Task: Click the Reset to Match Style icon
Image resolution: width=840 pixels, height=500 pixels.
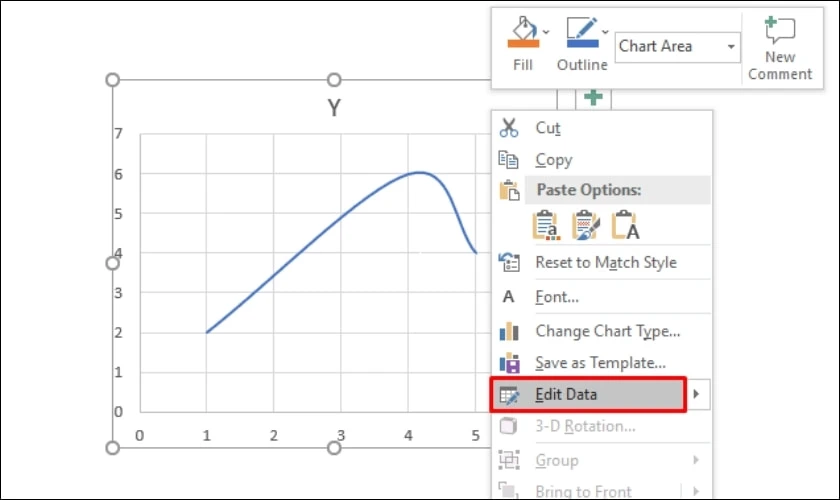Action: 509,262
